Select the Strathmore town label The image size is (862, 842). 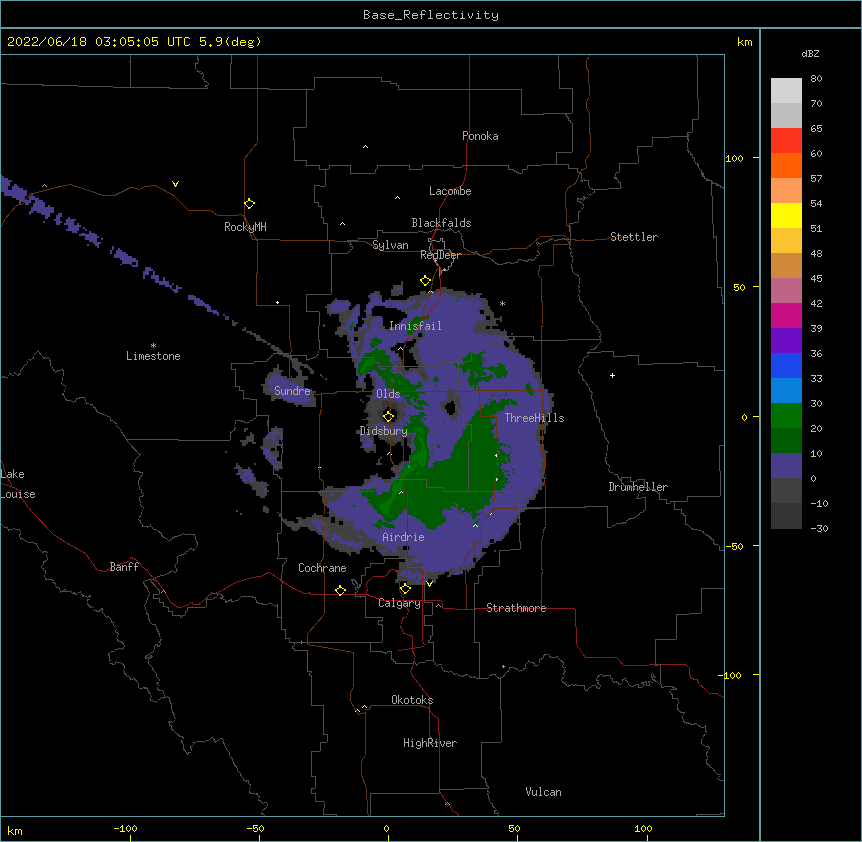point(516,608)
